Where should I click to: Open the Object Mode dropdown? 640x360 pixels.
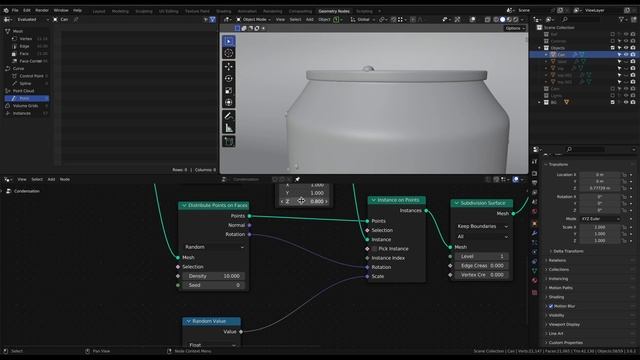[254, 19]
